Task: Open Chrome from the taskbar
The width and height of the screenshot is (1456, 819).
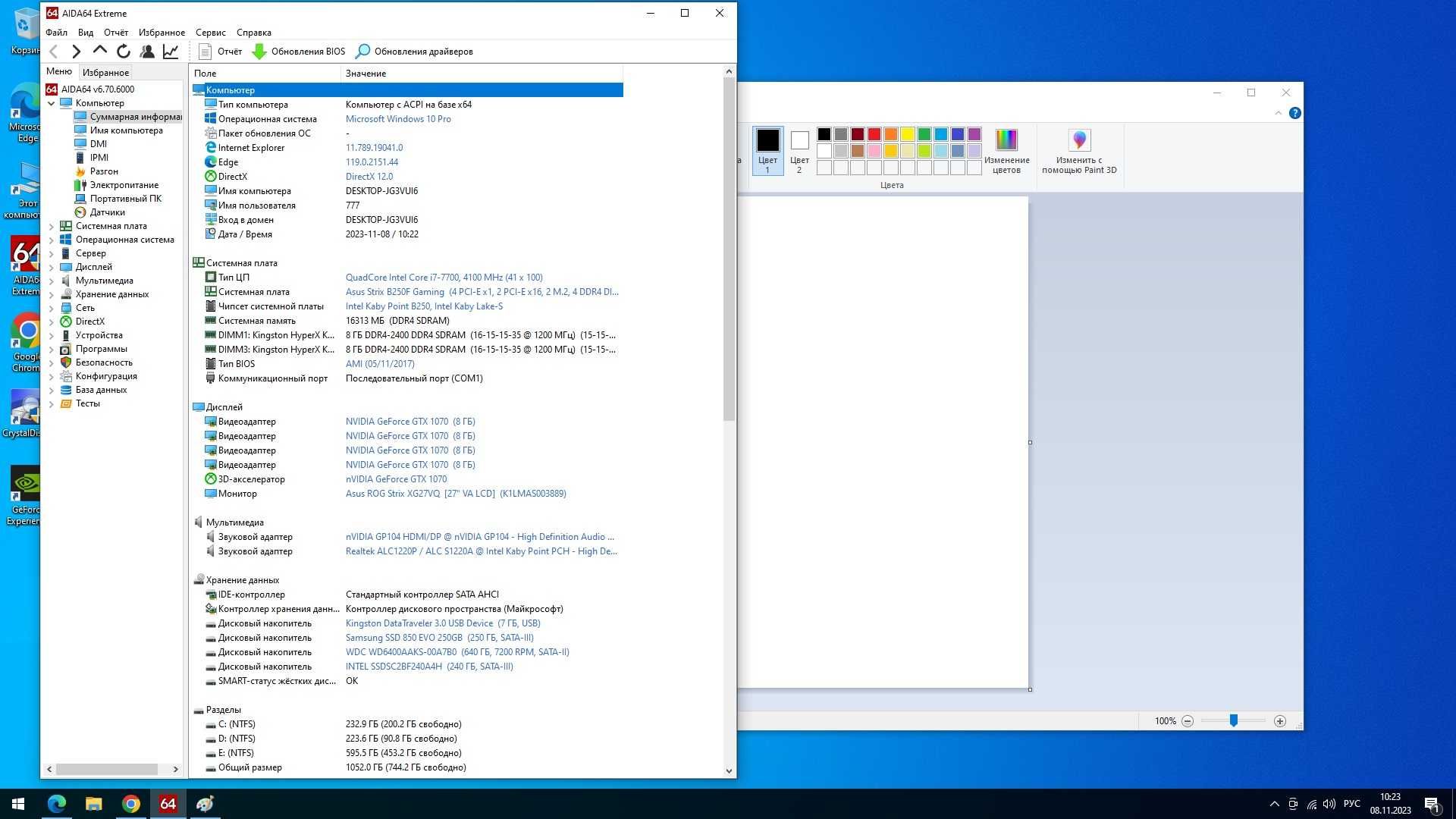Action: point(131,804)
